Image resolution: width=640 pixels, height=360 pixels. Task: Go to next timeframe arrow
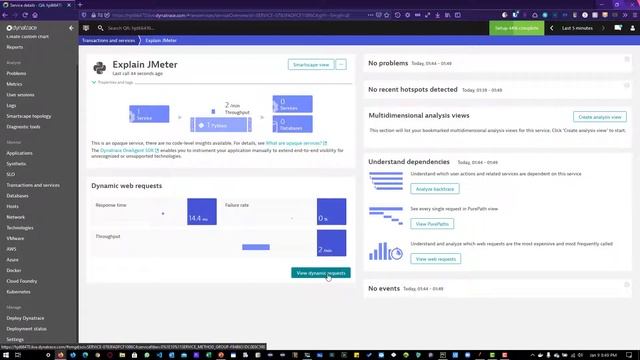[603, 28]
